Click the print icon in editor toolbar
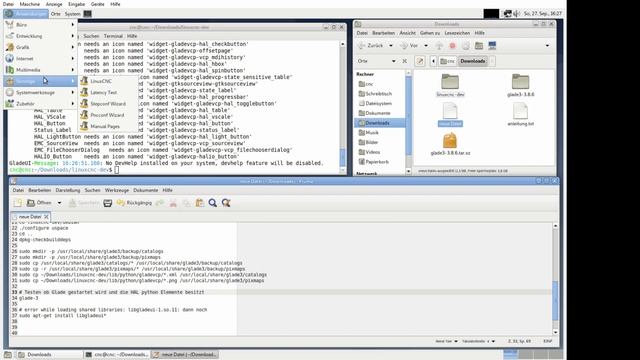 point(108,203)
